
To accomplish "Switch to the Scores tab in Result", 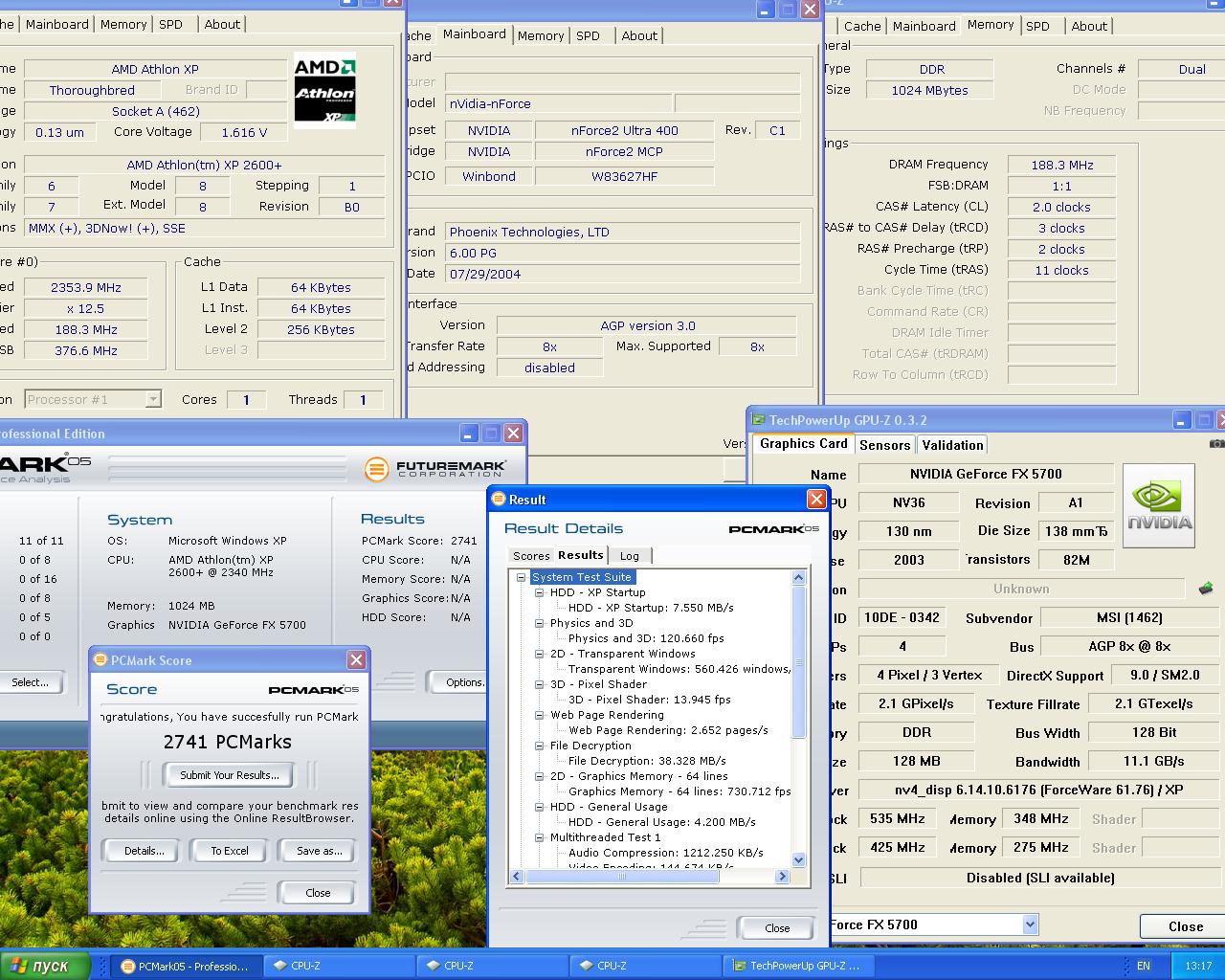I will [x=531, y=556].
